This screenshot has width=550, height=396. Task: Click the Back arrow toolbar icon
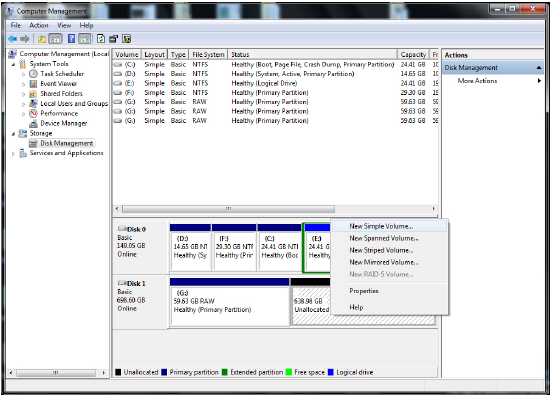12,39
